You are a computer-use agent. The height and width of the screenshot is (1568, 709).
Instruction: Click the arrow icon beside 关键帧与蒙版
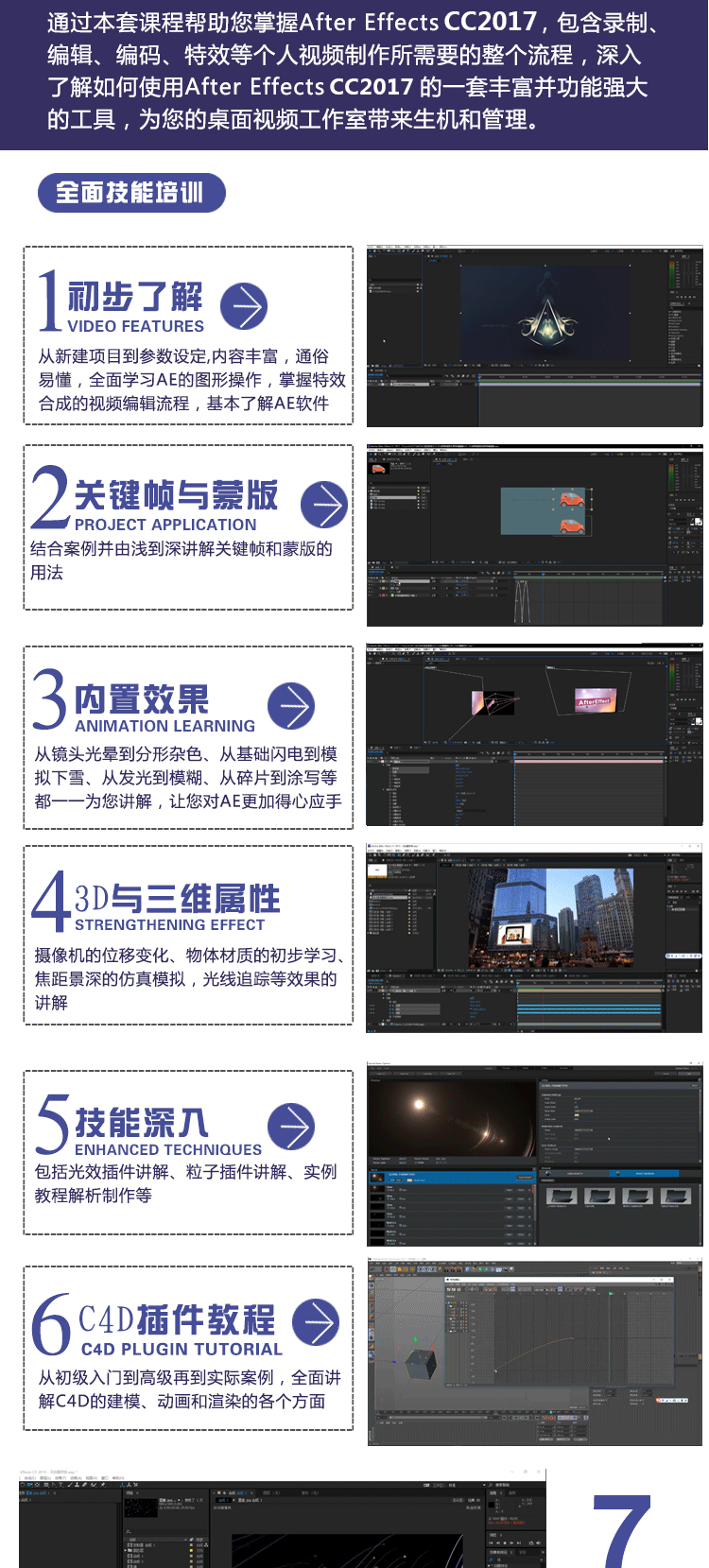click(324, 504)
